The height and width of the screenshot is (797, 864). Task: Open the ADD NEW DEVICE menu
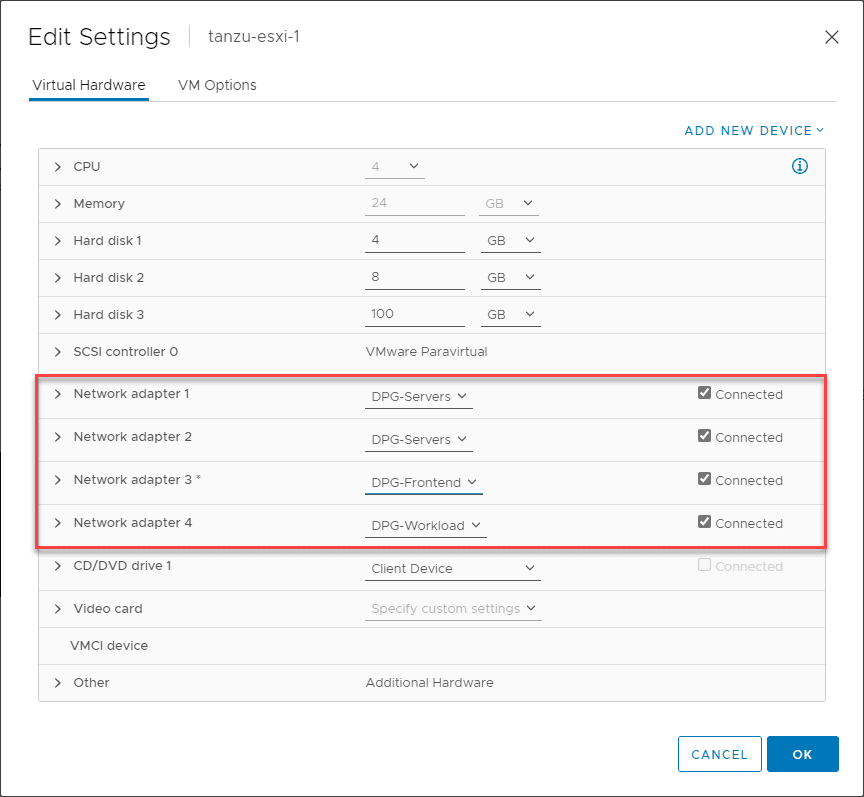(x=754, y=131)
